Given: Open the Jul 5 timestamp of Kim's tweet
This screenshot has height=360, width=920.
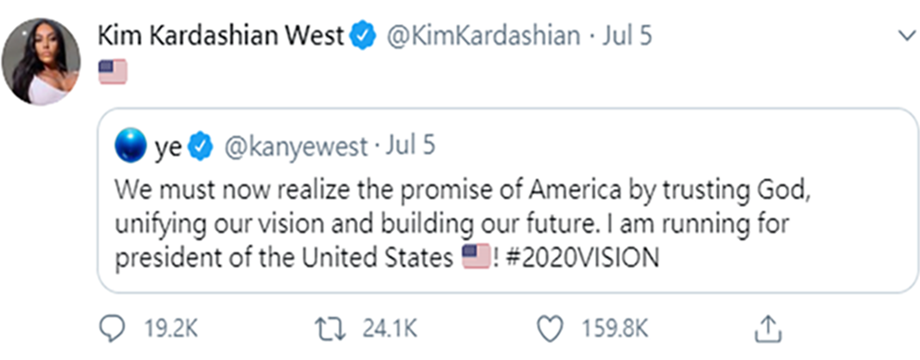Looking at the screenshot, I should pyautogui.click(x=626, y=37).
